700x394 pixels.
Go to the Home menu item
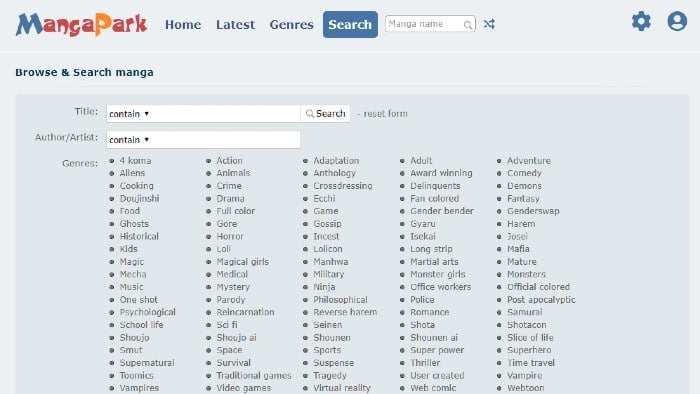[x=183, y=25]
